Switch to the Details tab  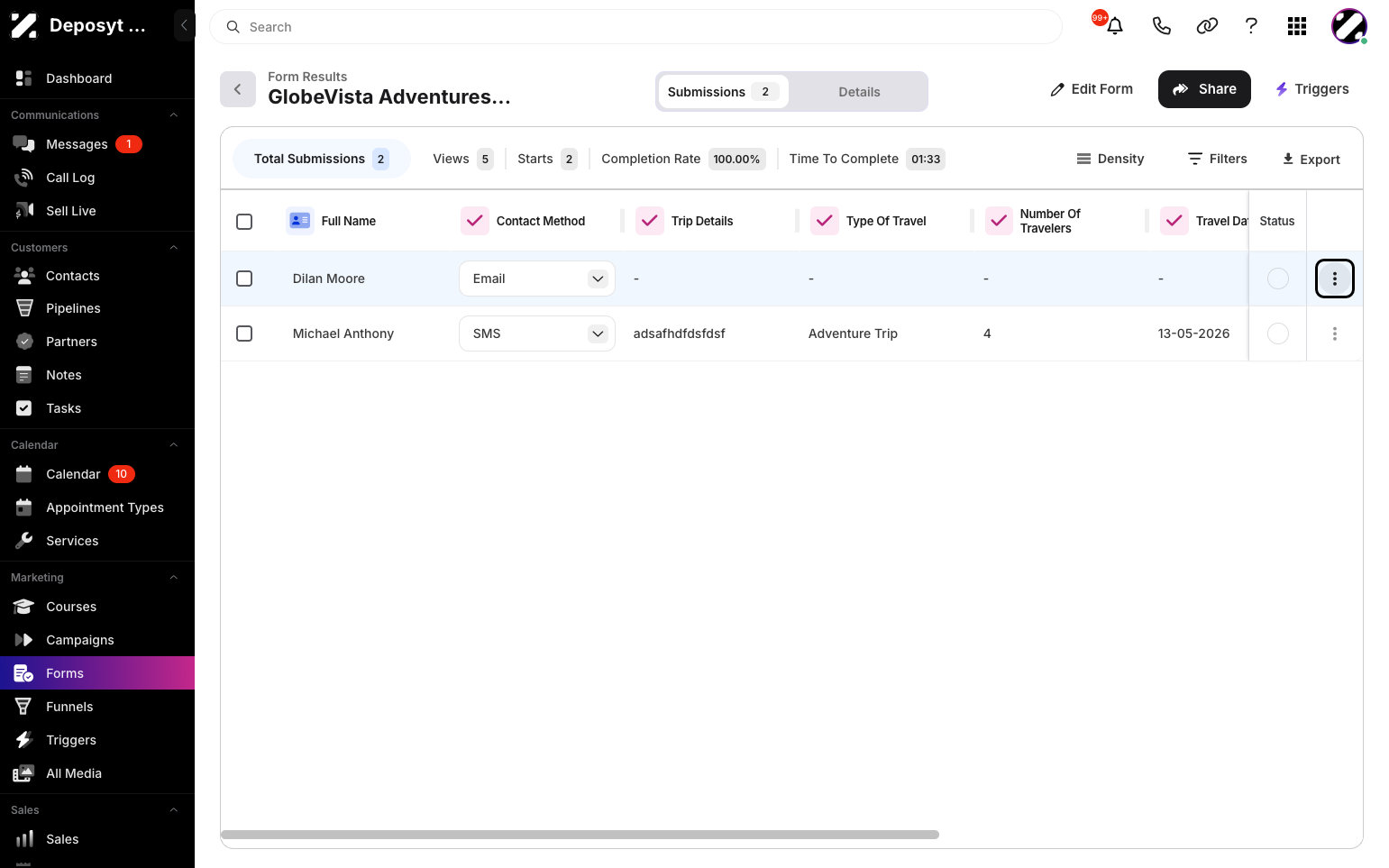(859, 92)
